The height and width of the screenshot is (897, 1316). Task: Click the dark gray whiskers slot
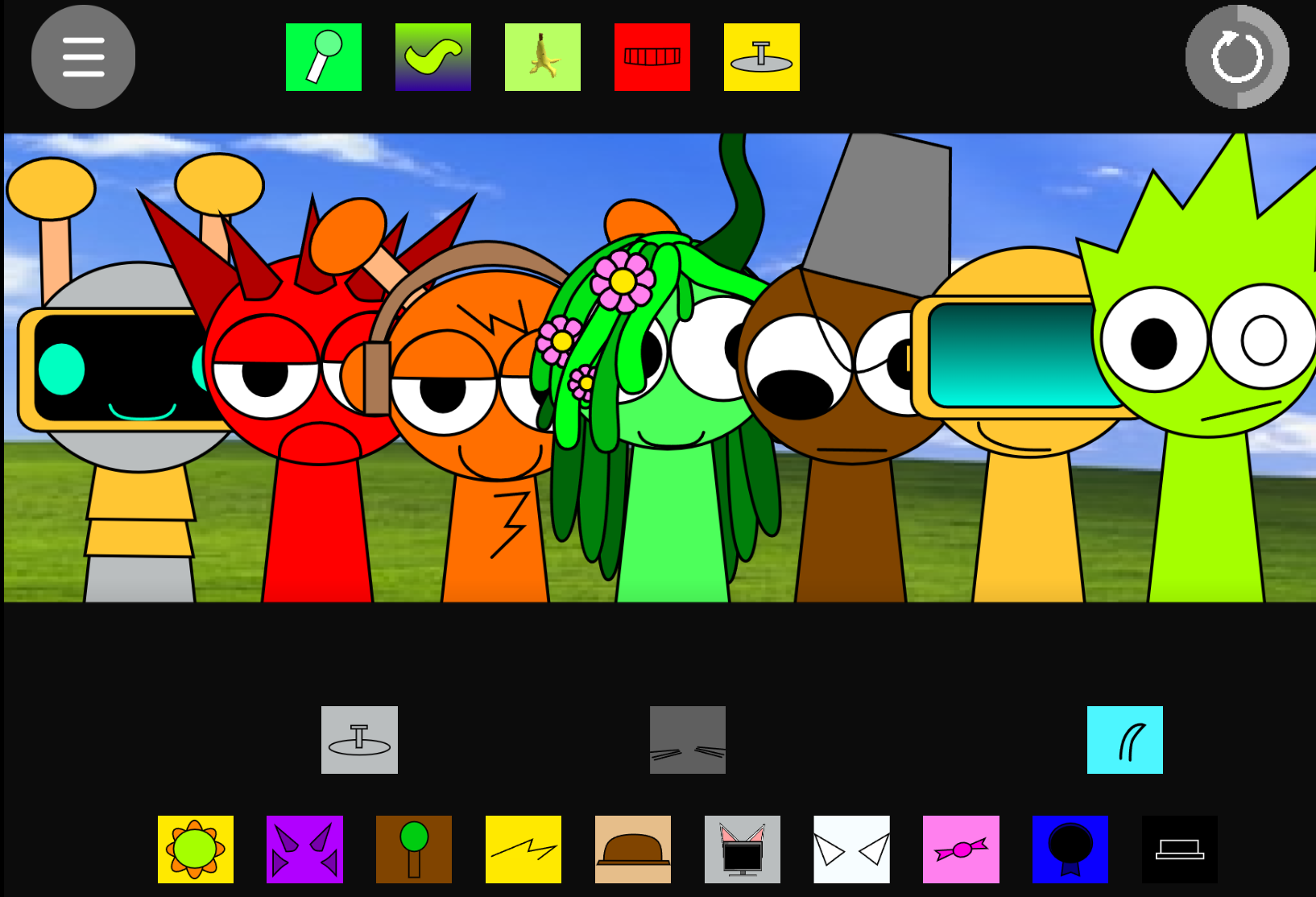[688, 740]
